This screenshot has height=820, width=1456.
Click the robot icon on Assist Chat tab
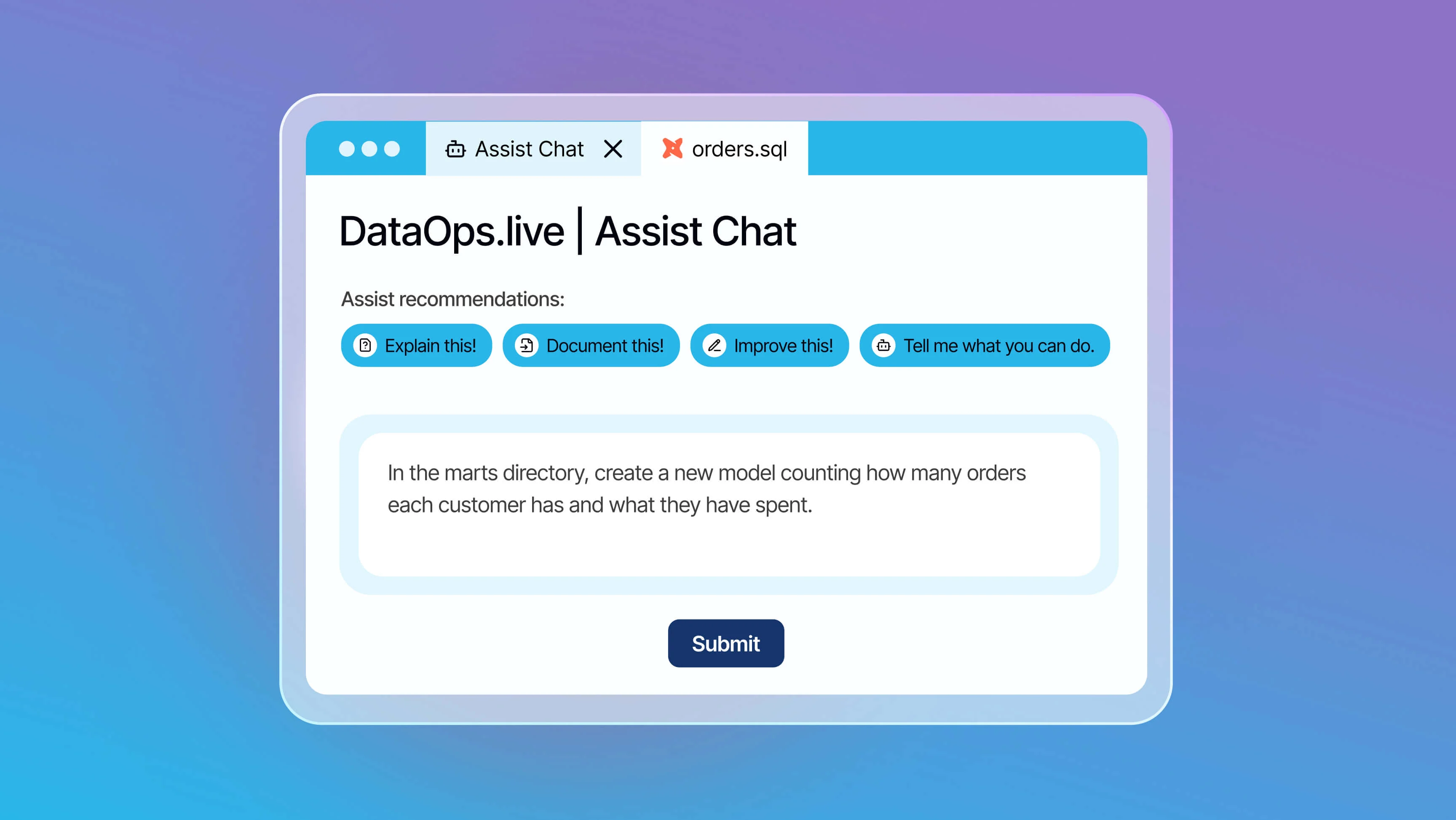[x=455, y=149]
